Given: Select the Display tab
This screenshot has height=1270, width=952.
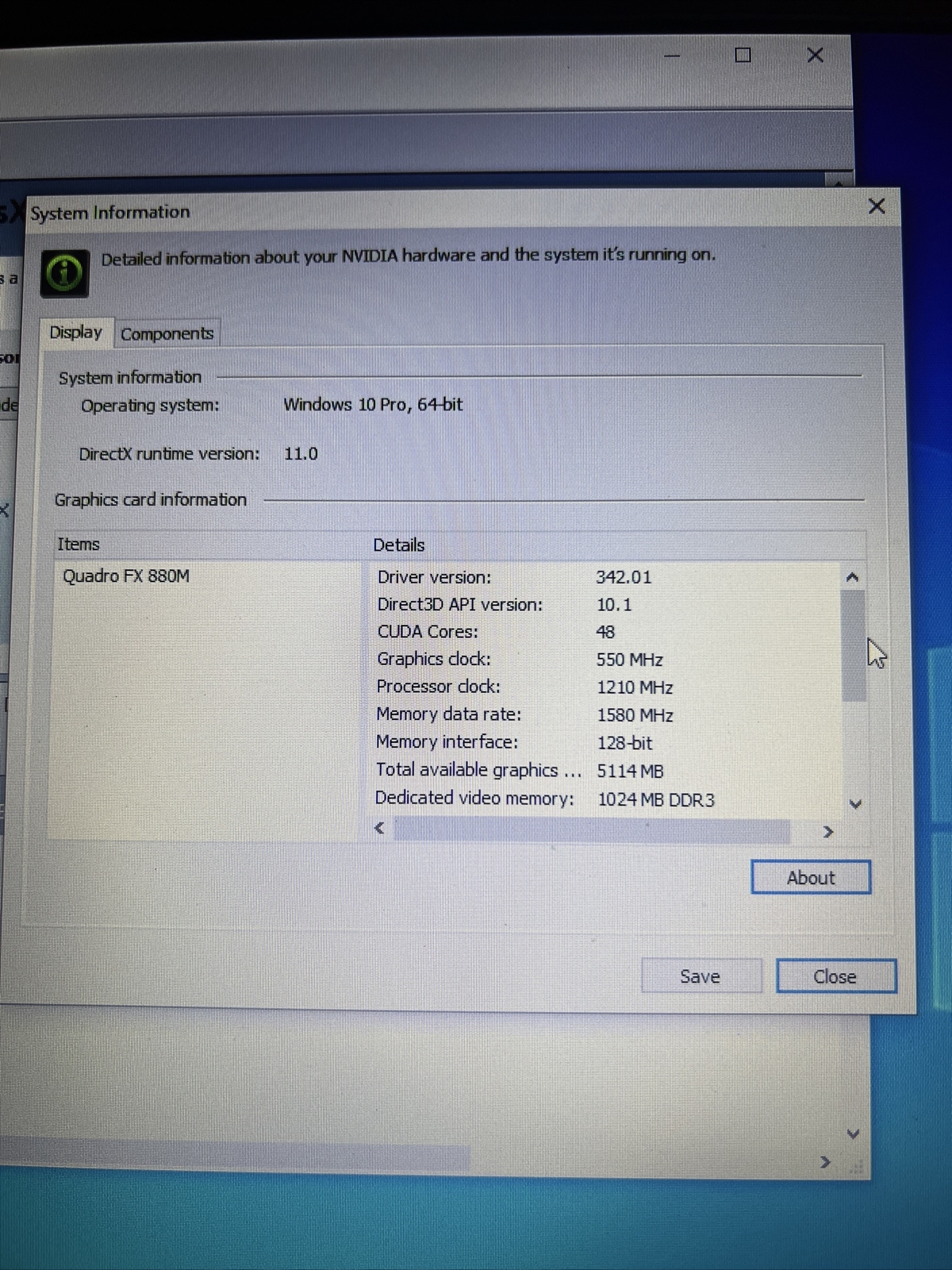Looking at the screenshot, I should tap(76, 332).
